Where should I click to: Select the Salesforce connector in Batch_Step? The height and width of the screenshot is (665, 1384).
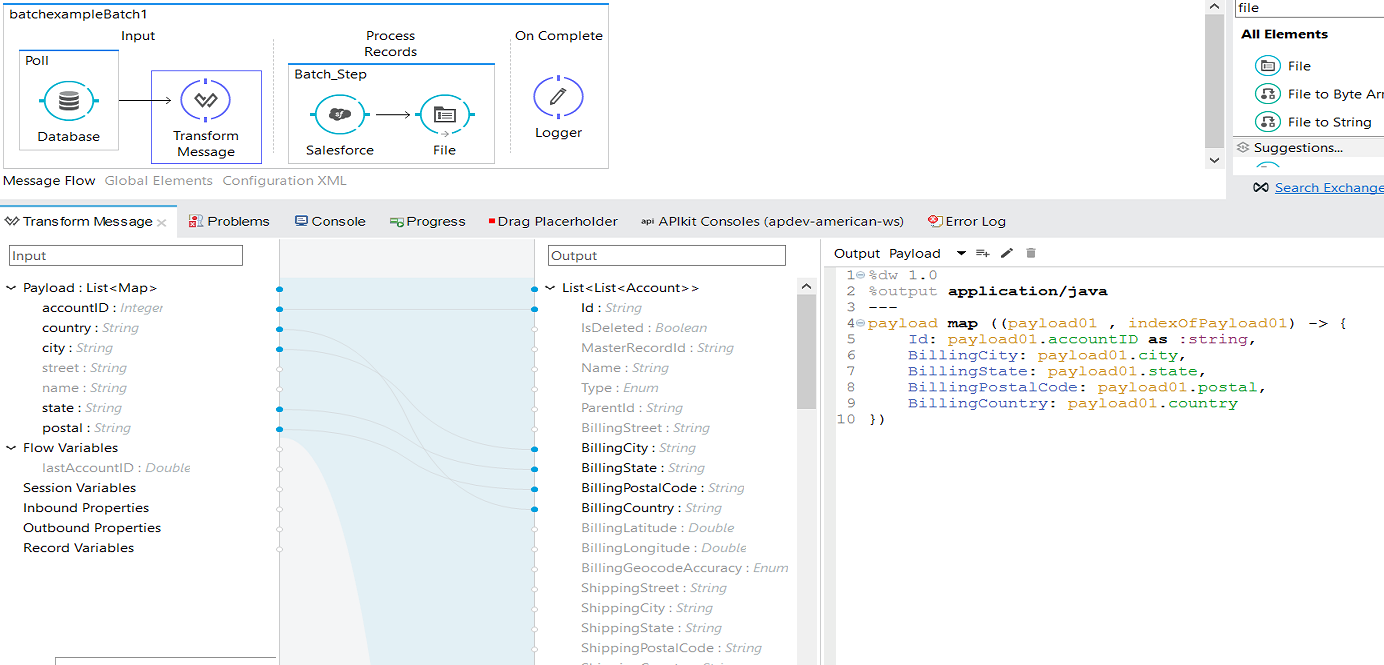(339, 115)
